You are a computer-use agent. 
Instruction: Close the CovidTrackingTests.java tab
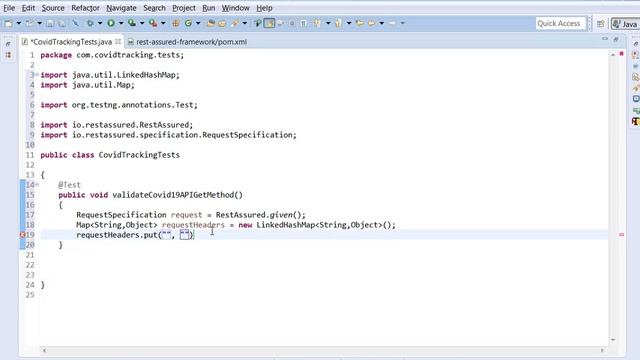tap(118, 42)
